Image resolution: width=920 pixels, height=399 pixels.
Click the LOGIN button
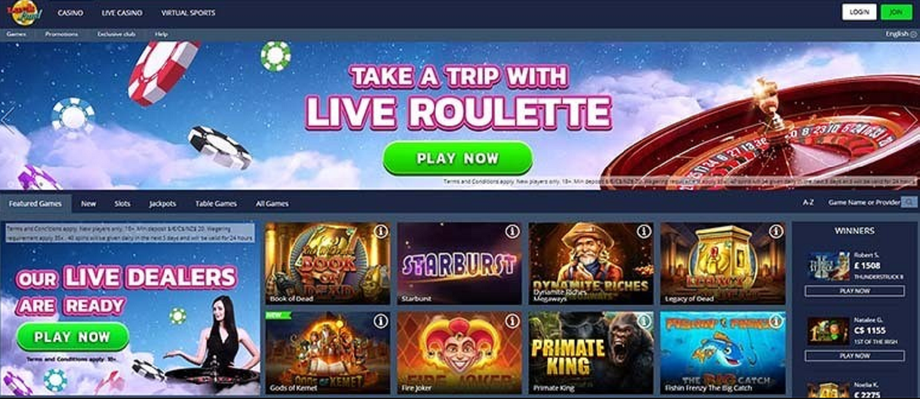[859, 12]
